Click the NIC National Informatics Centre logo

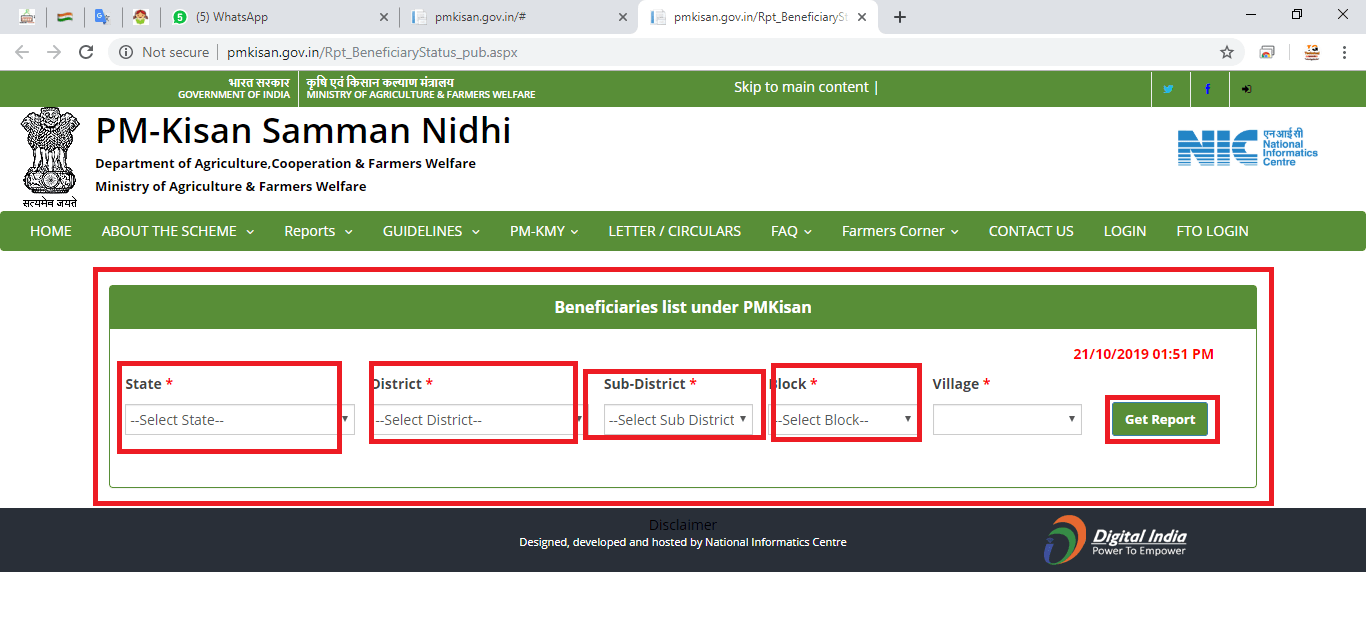[1248, 147]
